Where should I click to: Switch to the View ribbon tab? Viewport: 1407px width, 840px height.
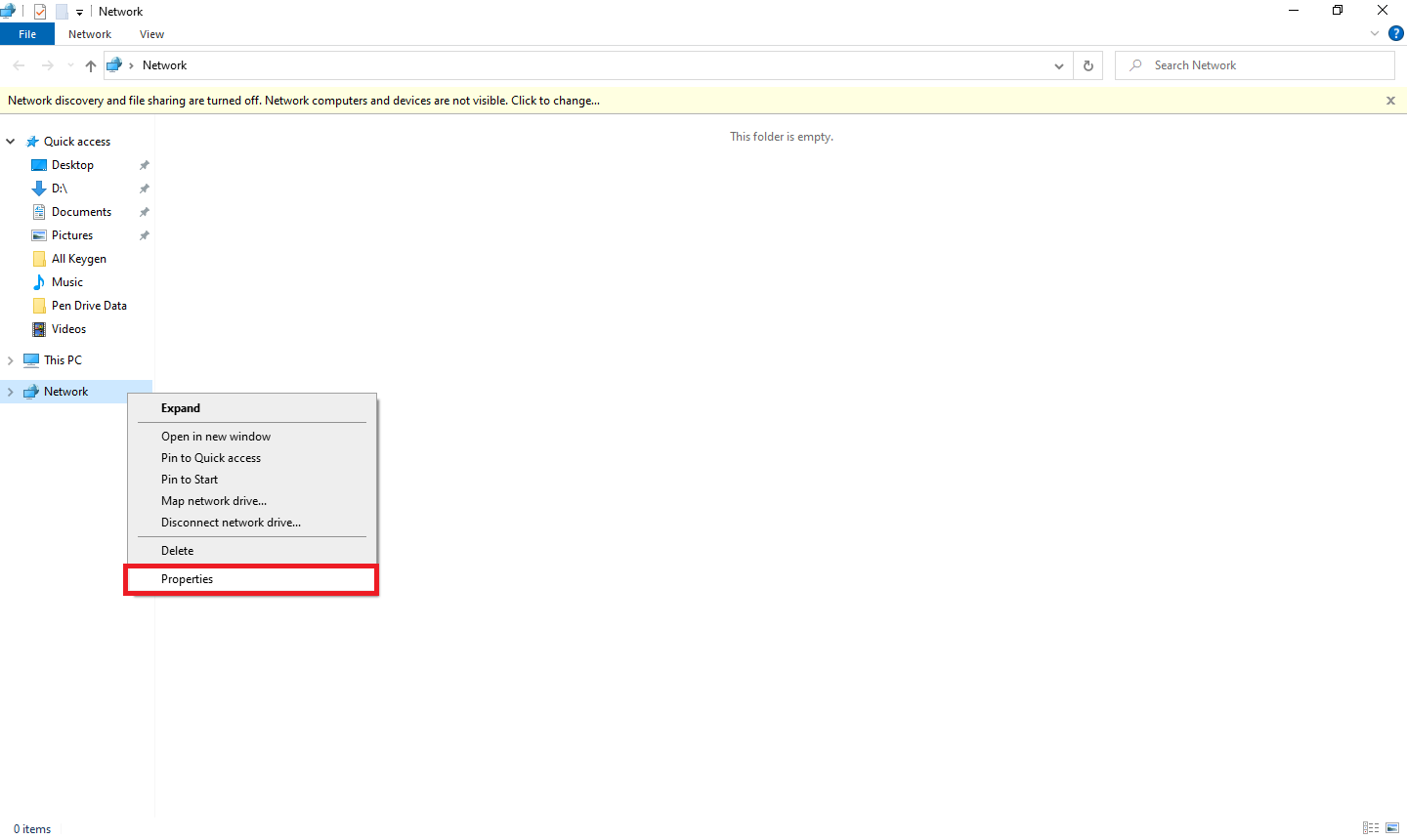[151, 34]
